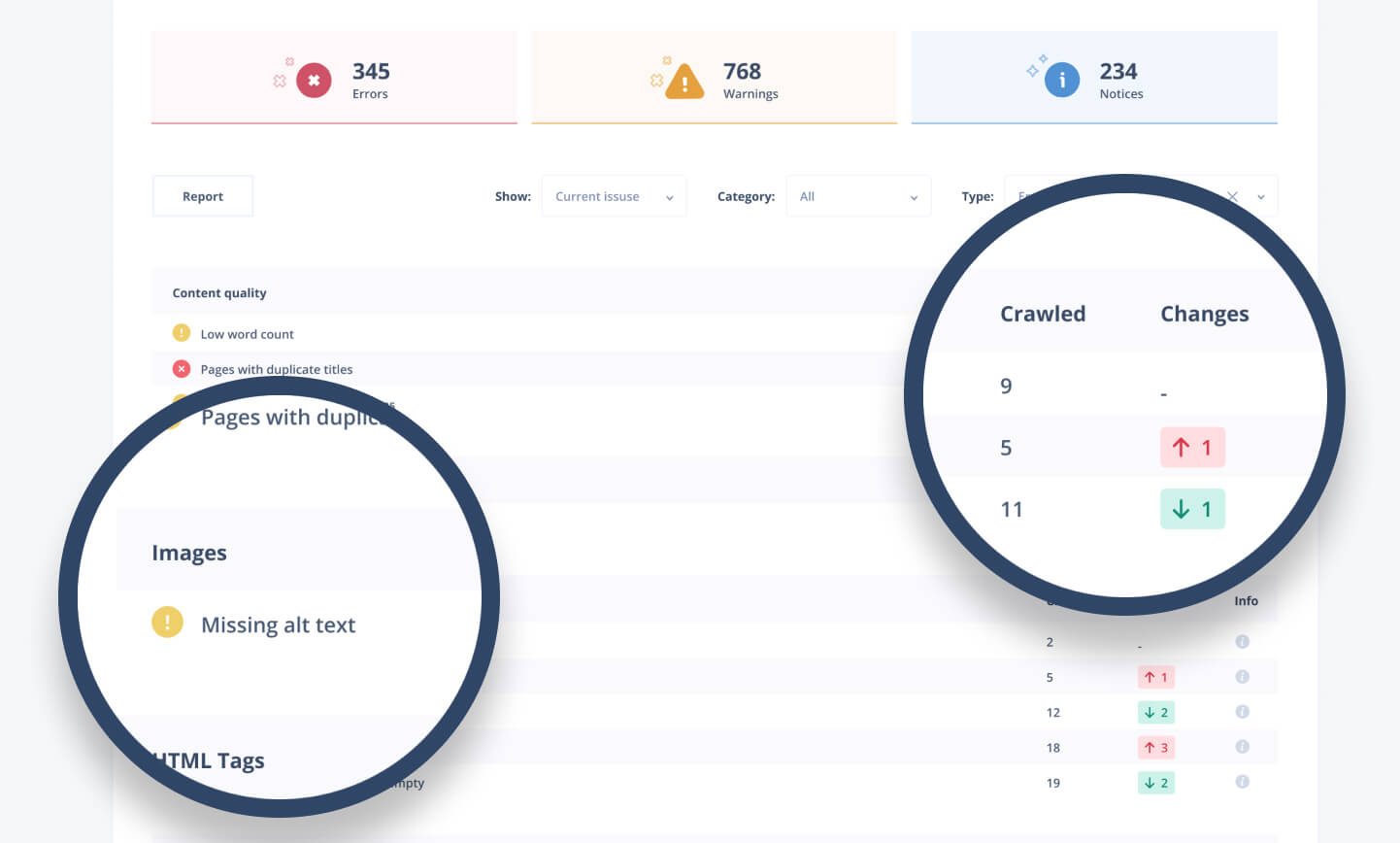This screenshot has width=1400, height=843.
Task: Click the magnified Missing alt text warning icon
Action: click(x=167, y=623)
